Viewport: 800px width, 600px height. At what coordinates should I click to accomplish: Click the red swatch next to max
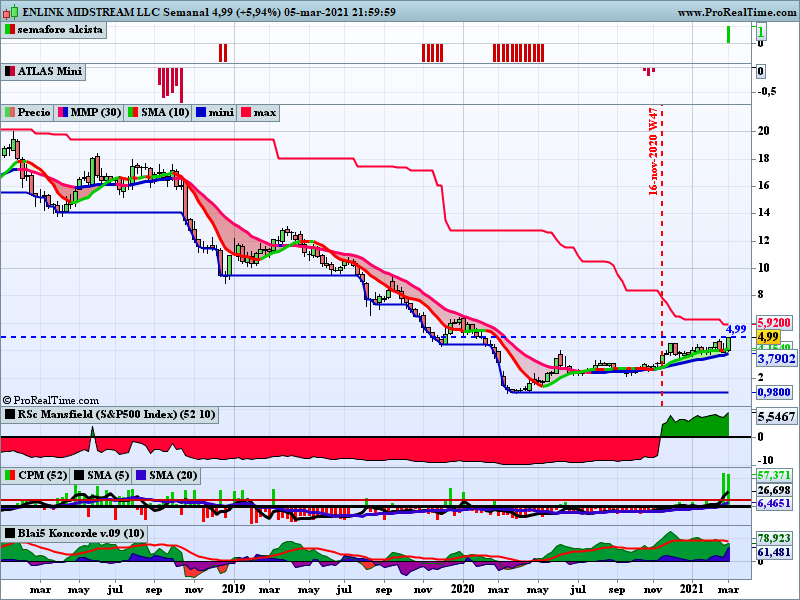(x=246, y=112)
